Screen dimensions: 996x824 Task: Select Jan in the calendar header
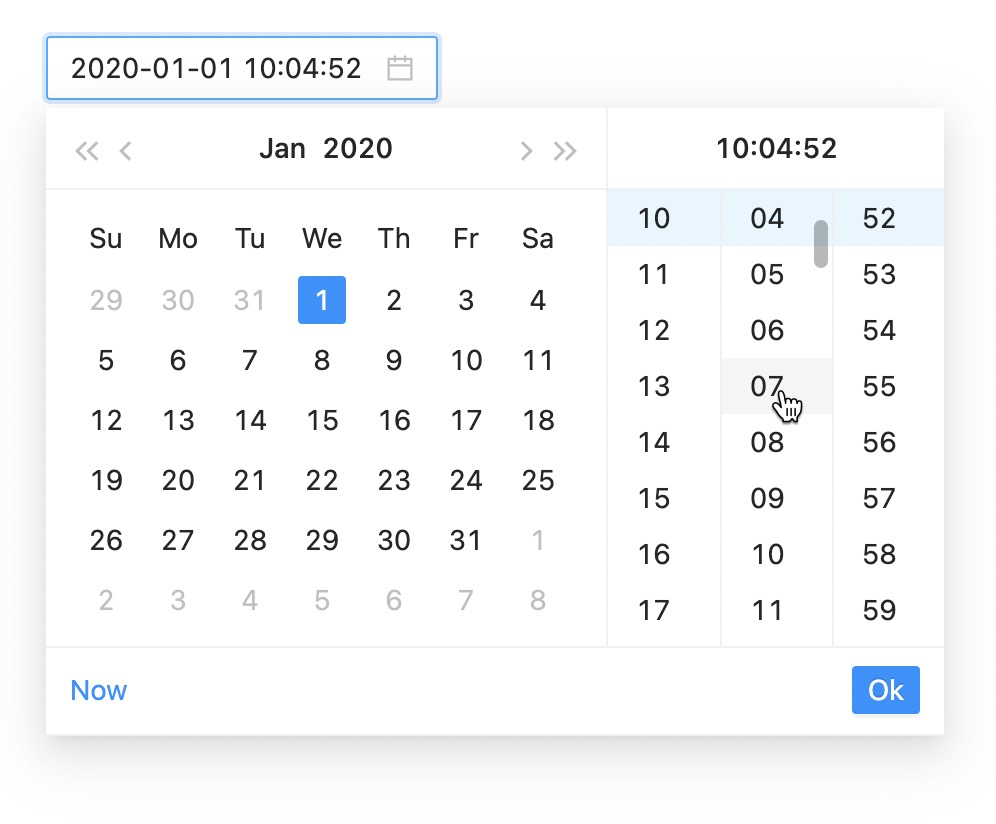283,148
